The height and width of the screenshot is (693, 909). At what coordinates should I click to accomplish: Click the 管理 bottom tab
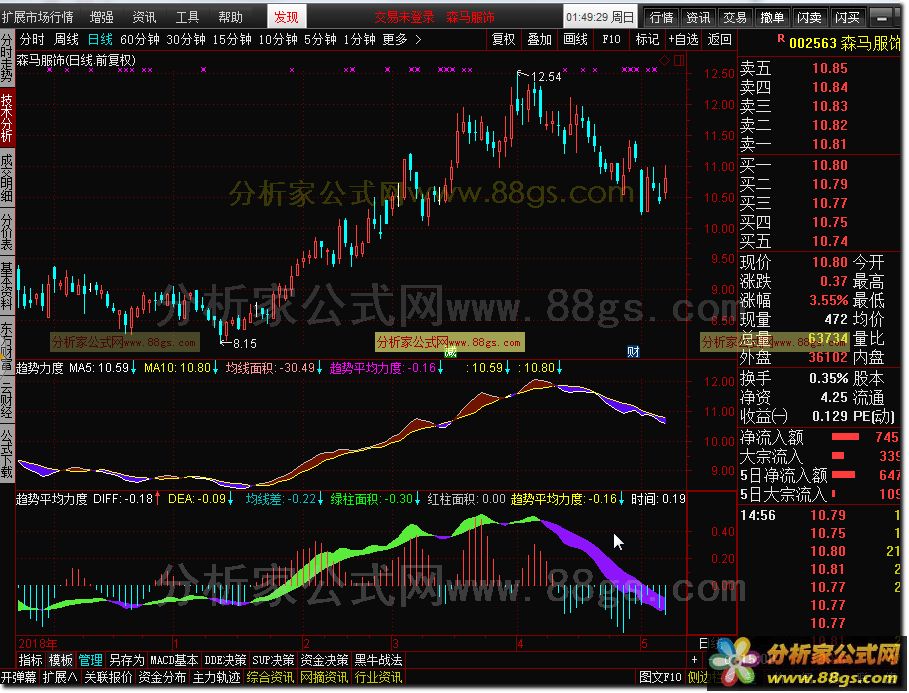[90, 660]
